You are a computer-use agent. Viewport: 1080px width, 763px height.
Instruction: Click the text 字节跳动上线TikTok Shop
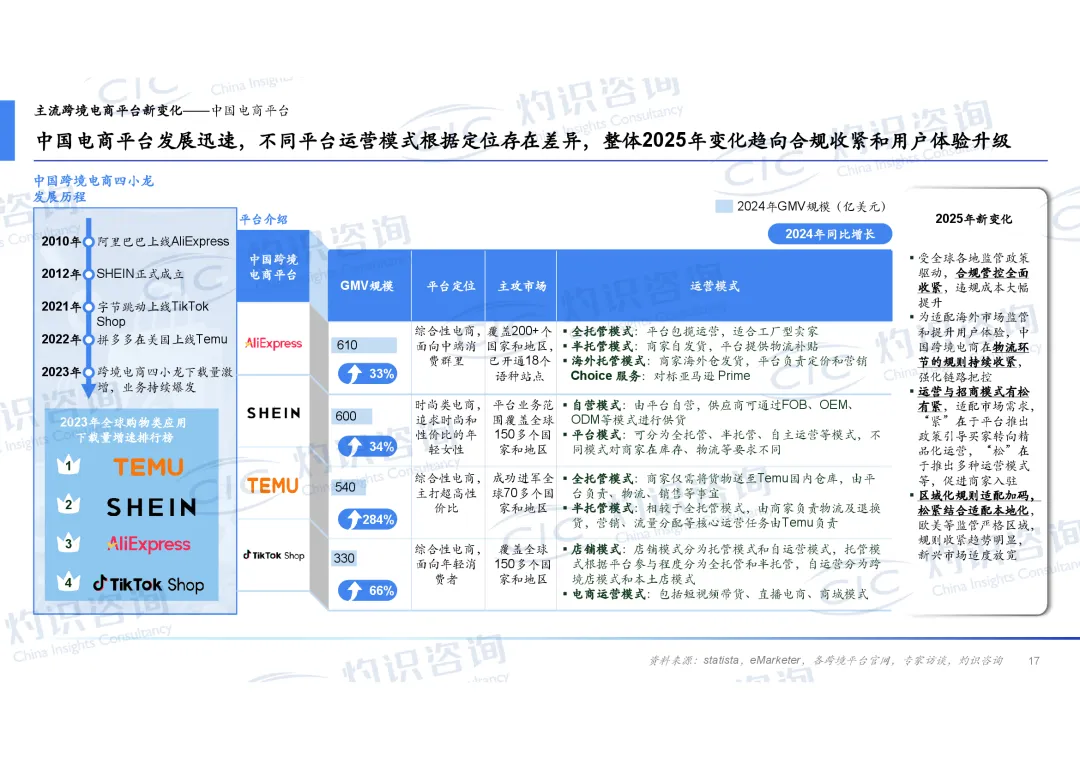tap(152, 314)
